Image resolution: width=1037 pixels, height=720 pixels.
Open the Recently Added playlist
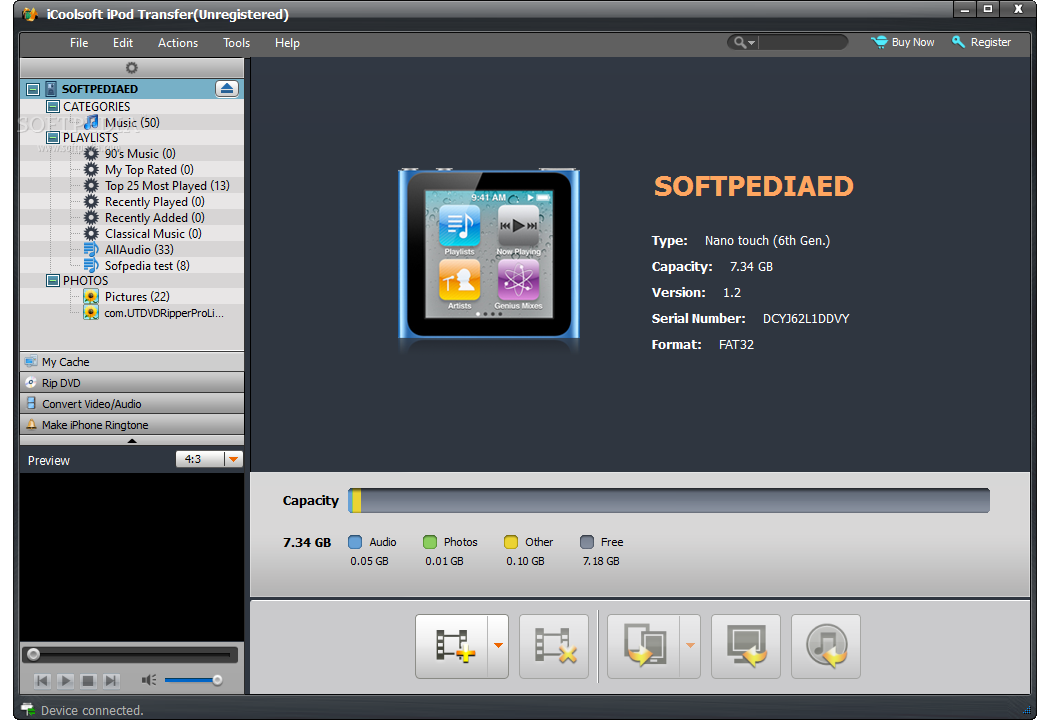click(154, 218)
